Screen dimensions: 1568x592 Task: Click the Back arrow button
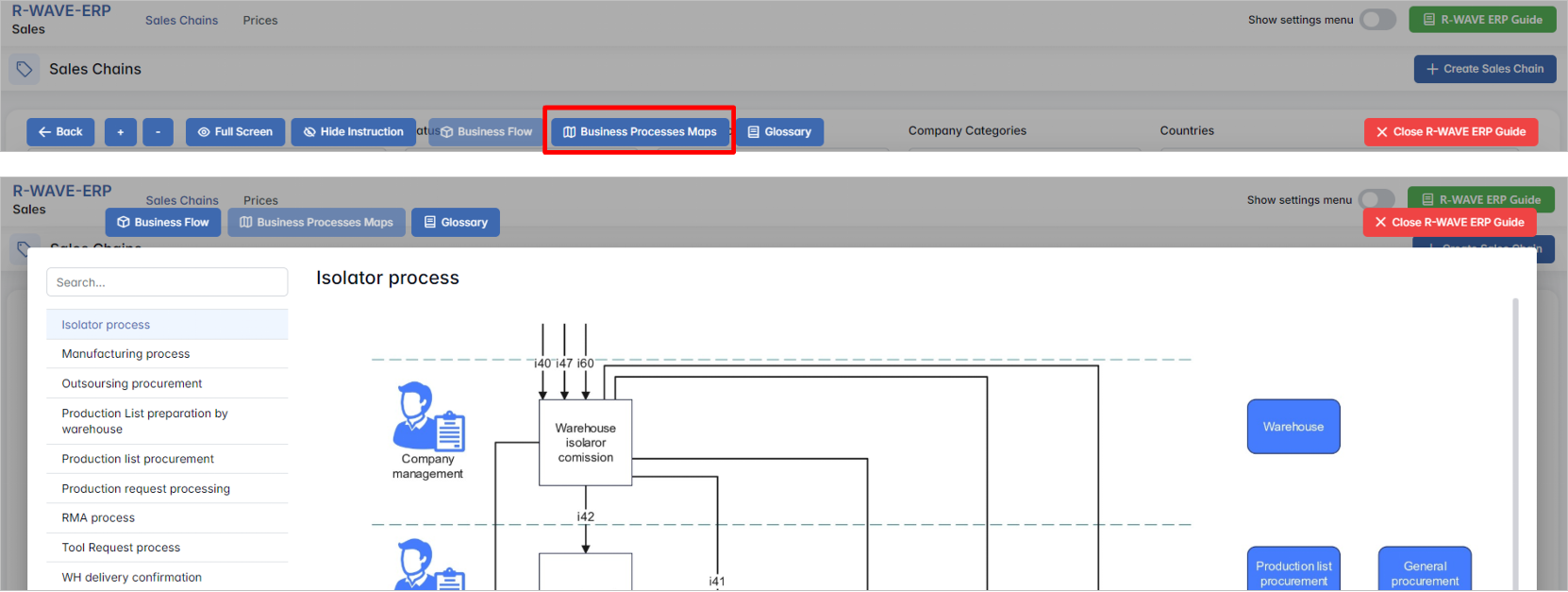[60, 132]
